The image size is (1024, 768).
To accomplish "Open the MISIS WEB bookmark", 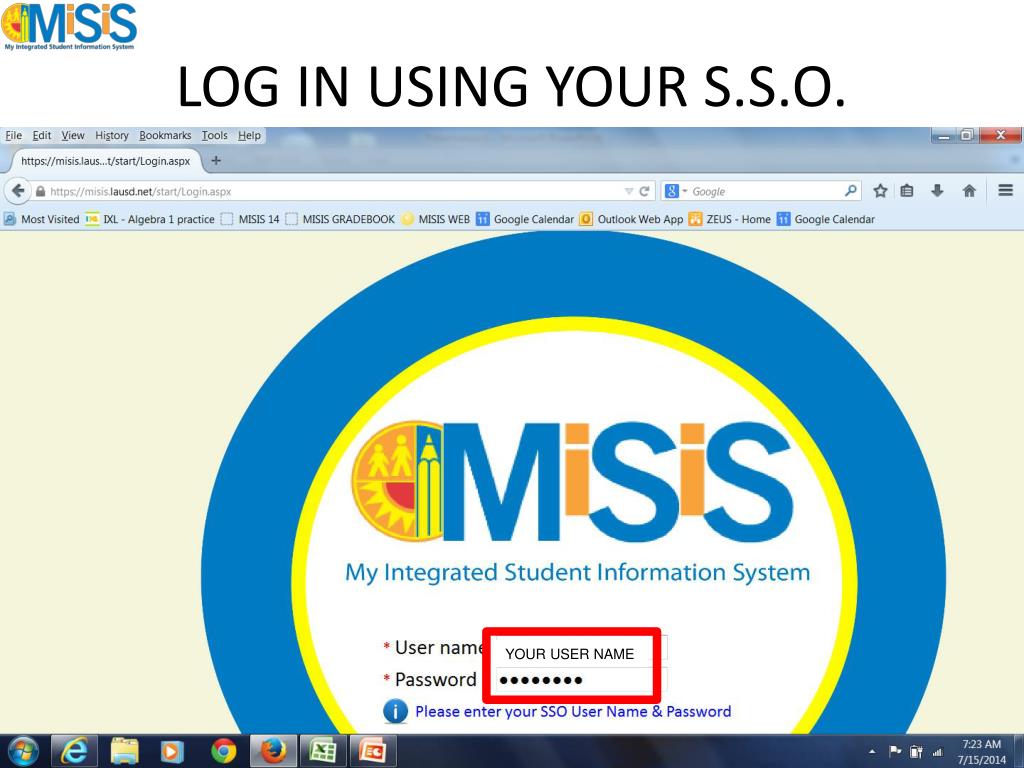I will coord(436,219).
